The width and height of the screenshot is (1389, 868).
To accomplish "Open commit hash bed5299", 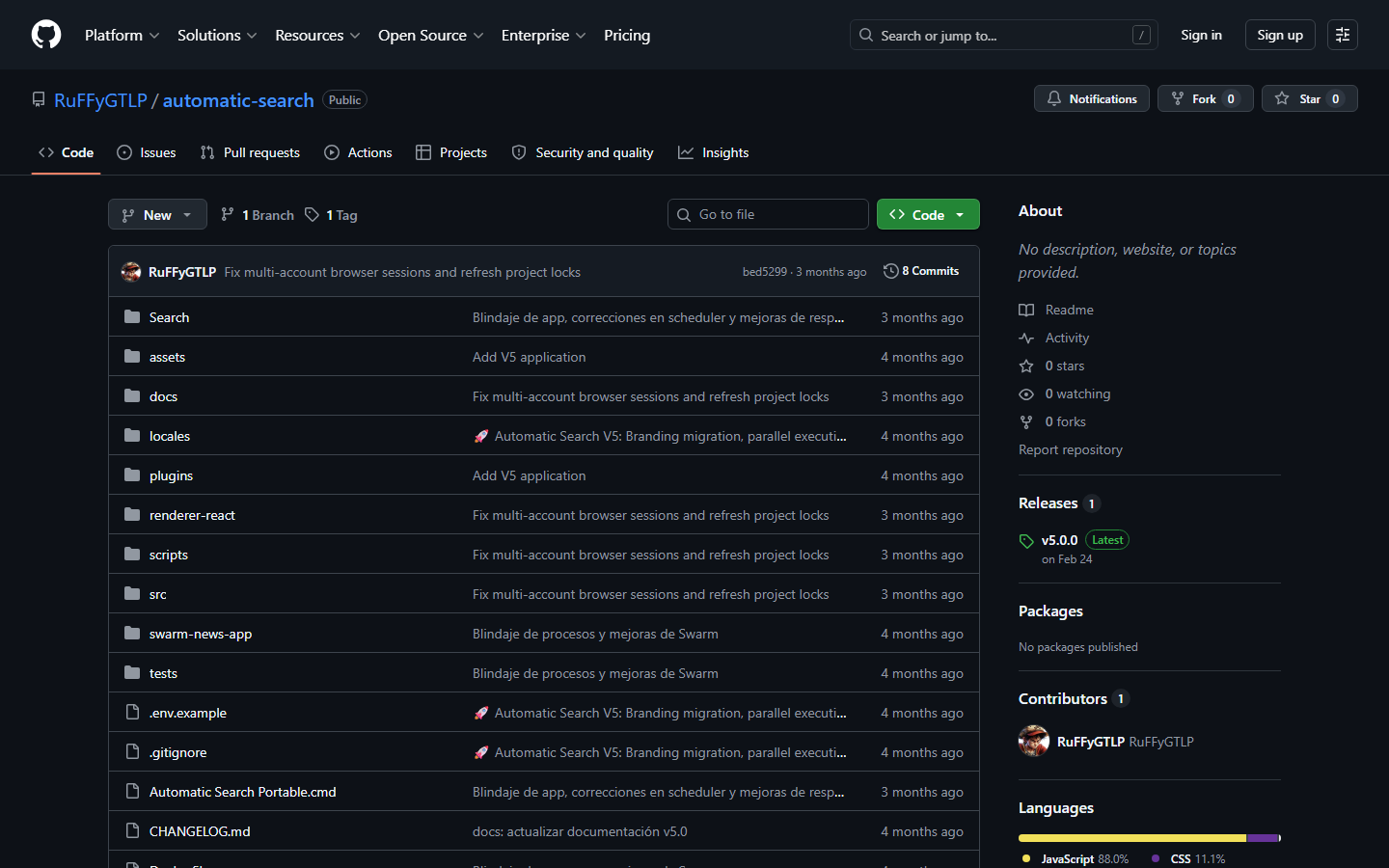I will [765, 272].
